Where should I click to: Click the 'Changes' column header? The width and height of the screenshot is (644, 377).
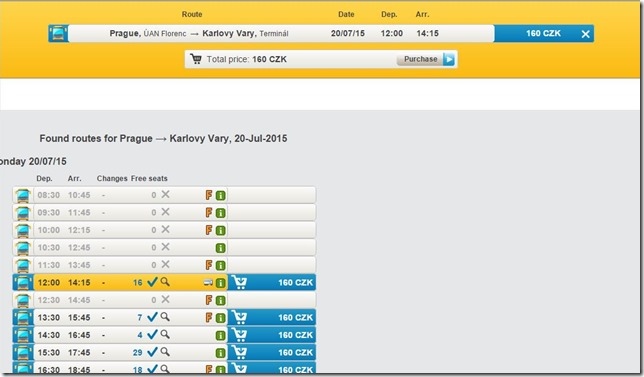(x=112, y=179)
